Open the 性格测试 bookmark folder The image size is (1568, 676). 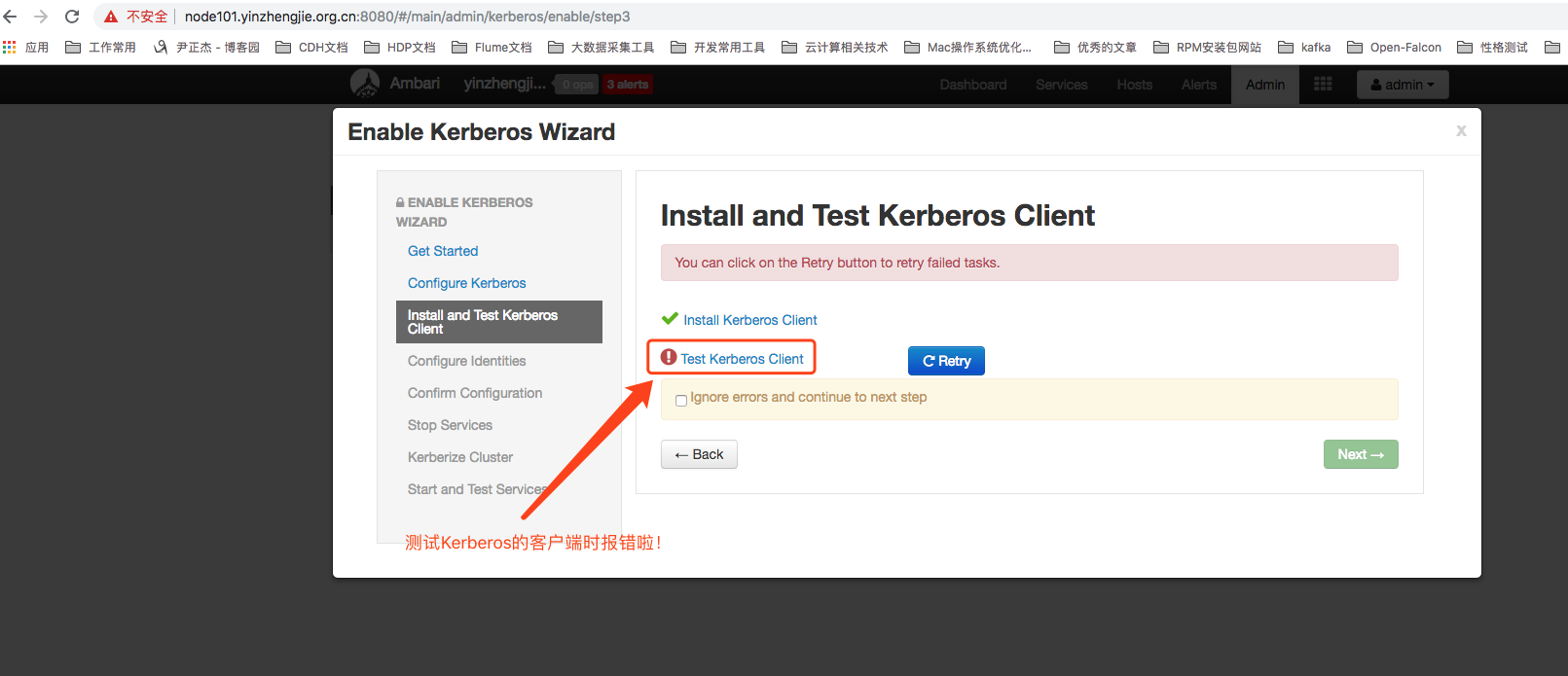1493,47
